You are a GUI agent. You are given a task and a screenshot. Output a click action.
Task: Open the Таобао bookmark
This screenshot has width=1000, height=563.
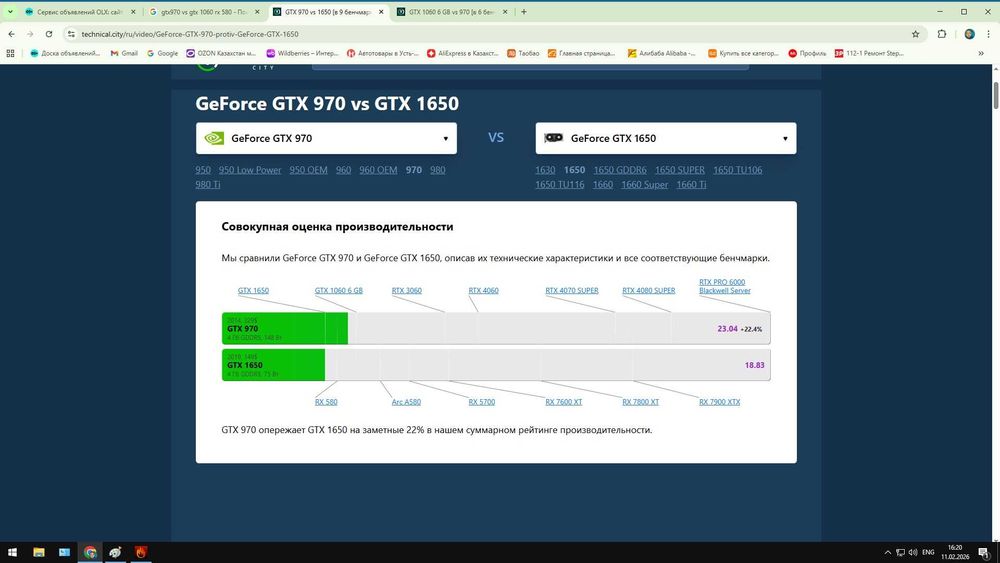[523, 54]
